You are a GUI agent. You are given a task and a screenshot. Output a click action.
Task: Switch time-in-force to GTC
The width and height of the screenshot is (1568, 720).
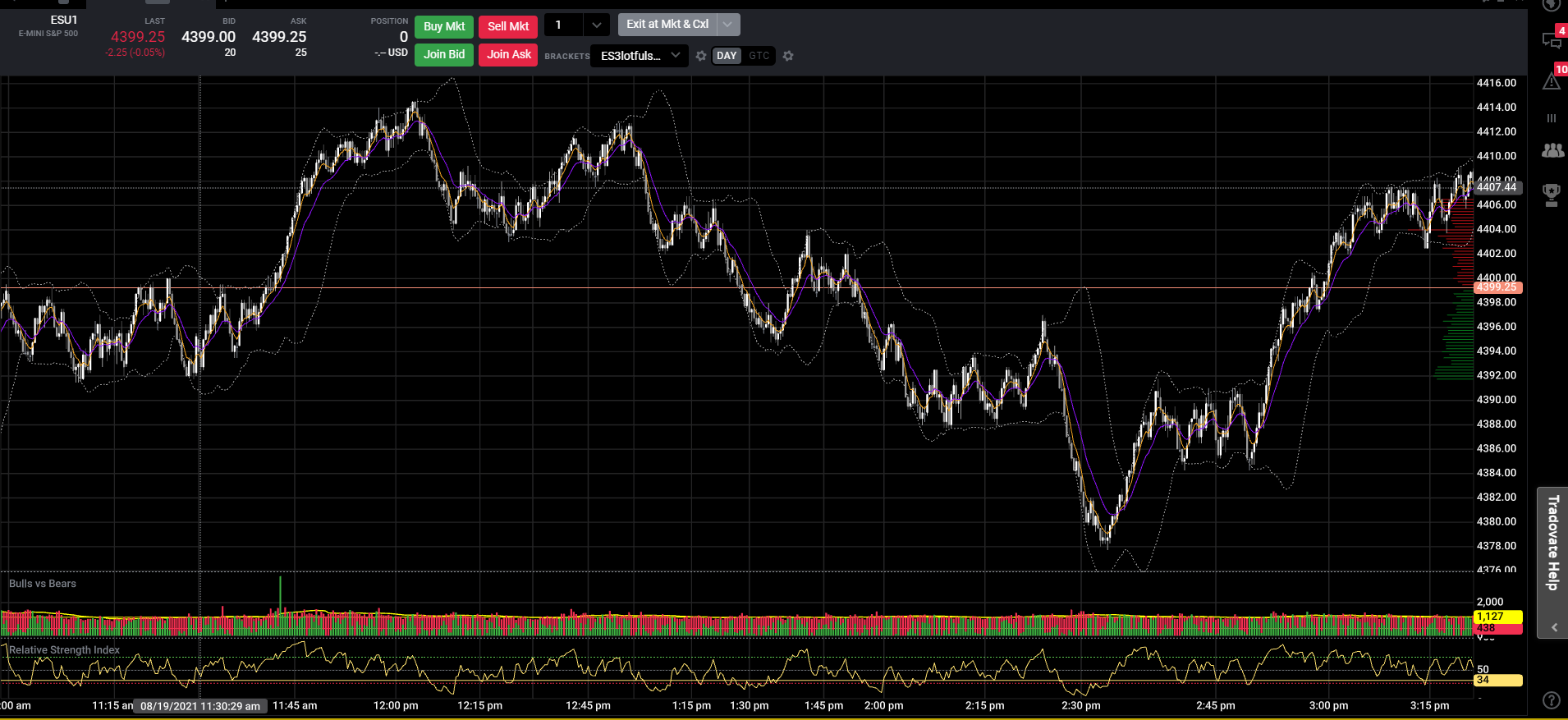[x=759, y=56]
